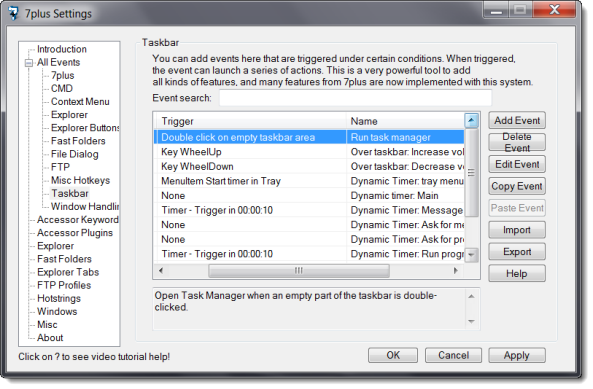Click the horizontal scroll right arrow
The image size is (593, 389).
(455, 271)
